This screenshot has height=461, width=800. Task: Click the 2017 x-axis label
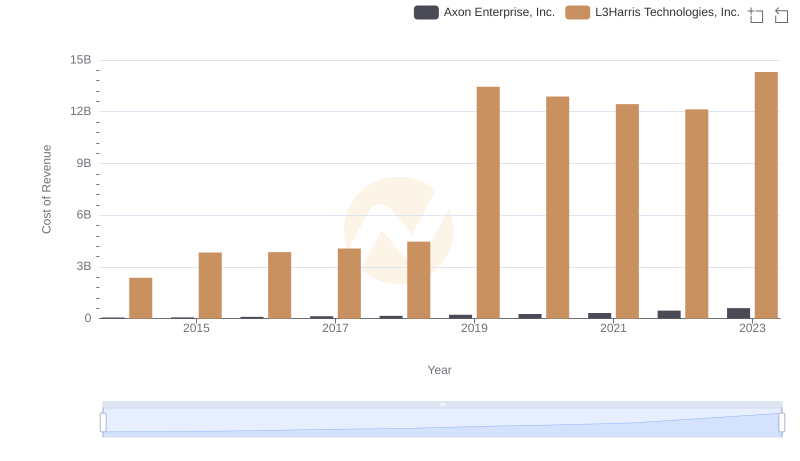pyautogui.click(x=335, y=328)
